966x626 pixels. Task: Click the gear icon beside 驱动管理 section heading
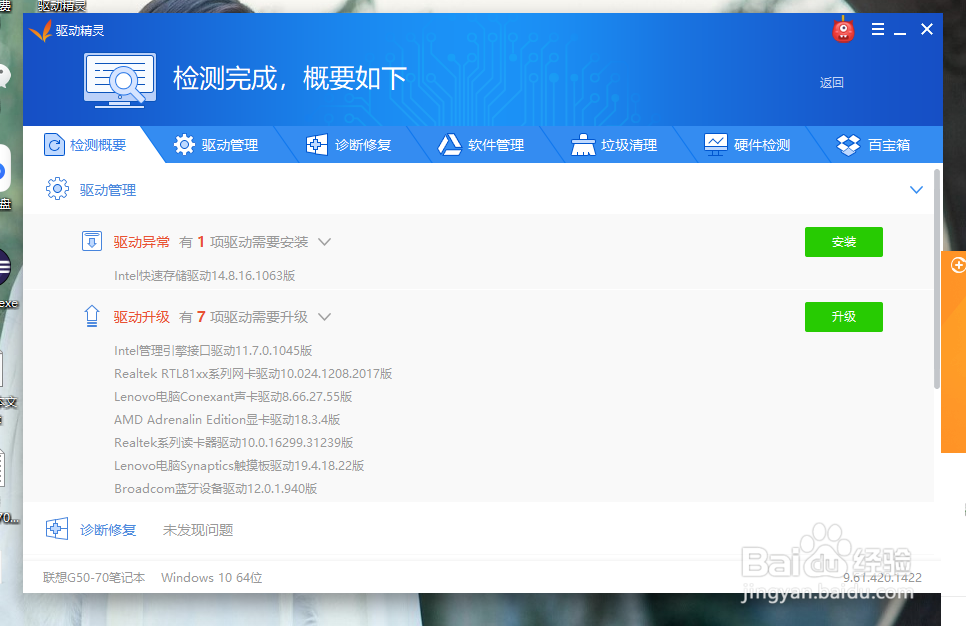click(57, 189)
